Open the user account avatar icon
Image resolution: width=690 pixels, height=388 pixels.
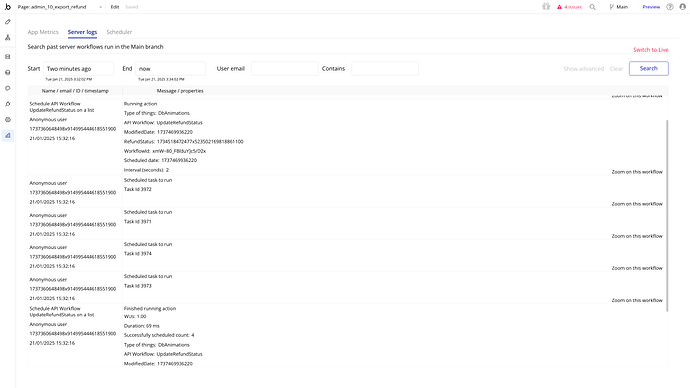pyautogui.click(x=683, y=7)
